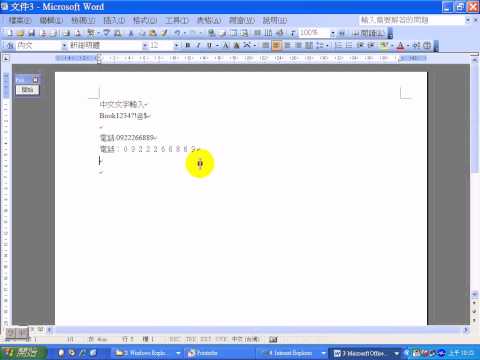Expand the Undo history dropdown arrow

click(184, 33)
